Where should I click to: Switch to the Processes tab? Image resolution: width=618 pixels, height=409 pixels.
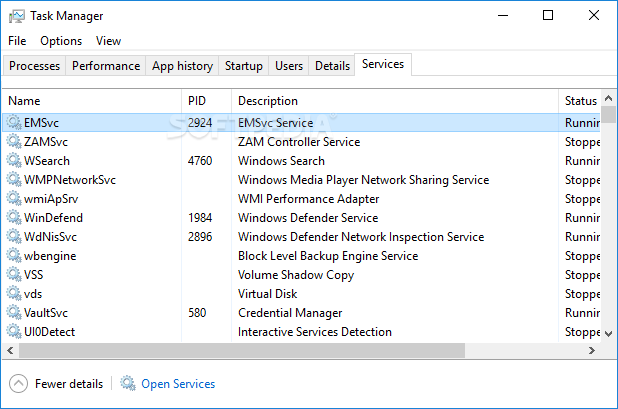34,65
